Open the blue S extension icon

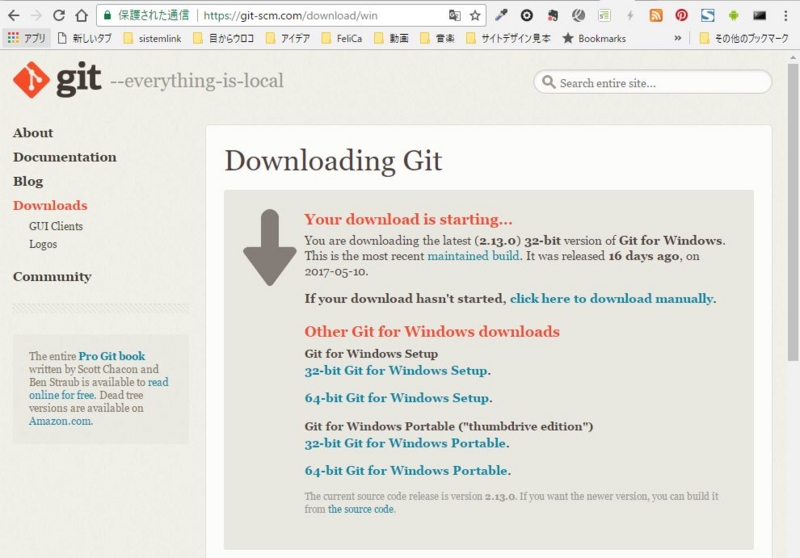point(707,15)
